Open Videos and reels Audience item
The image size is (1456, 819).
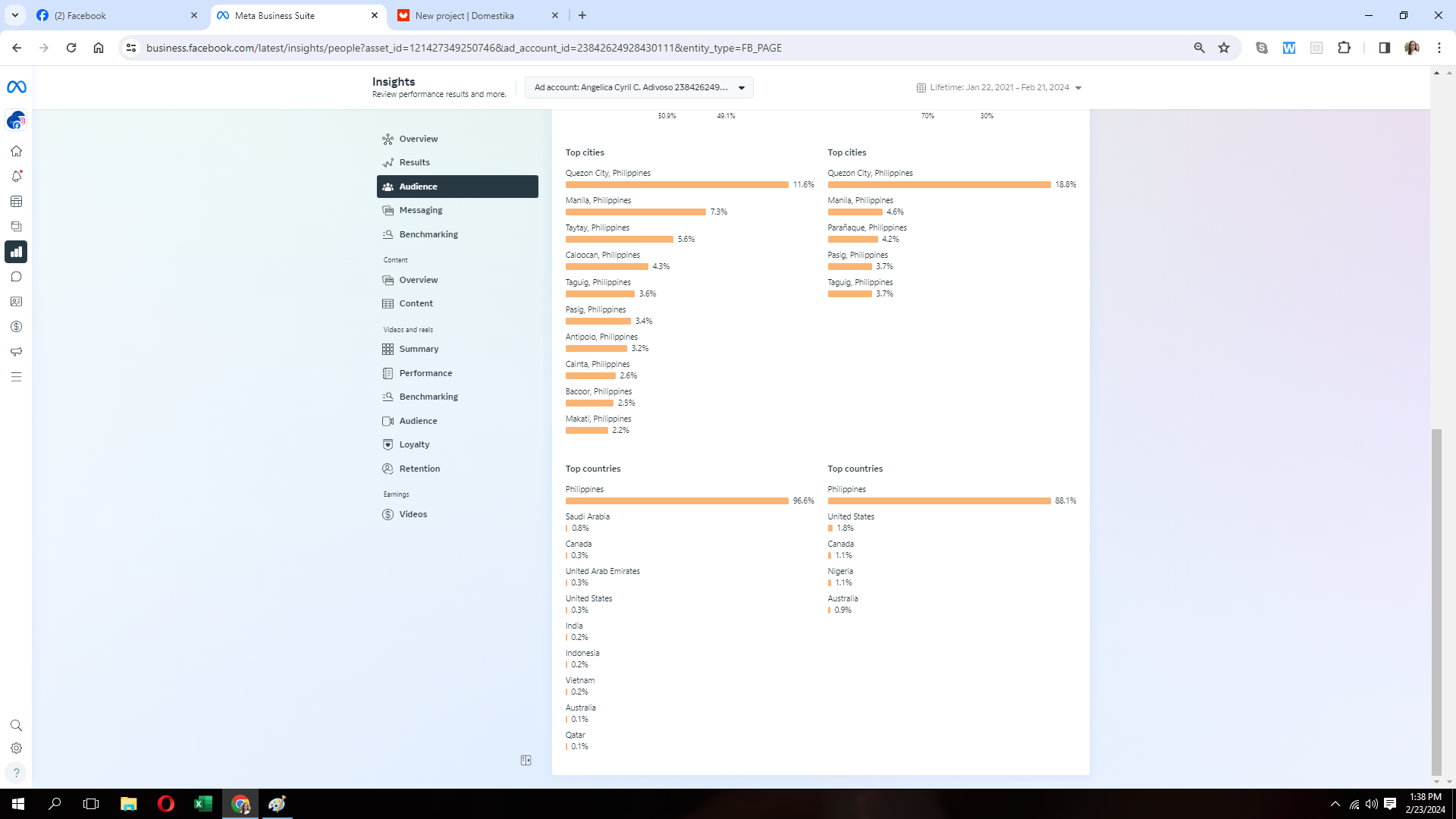[457, 421]
